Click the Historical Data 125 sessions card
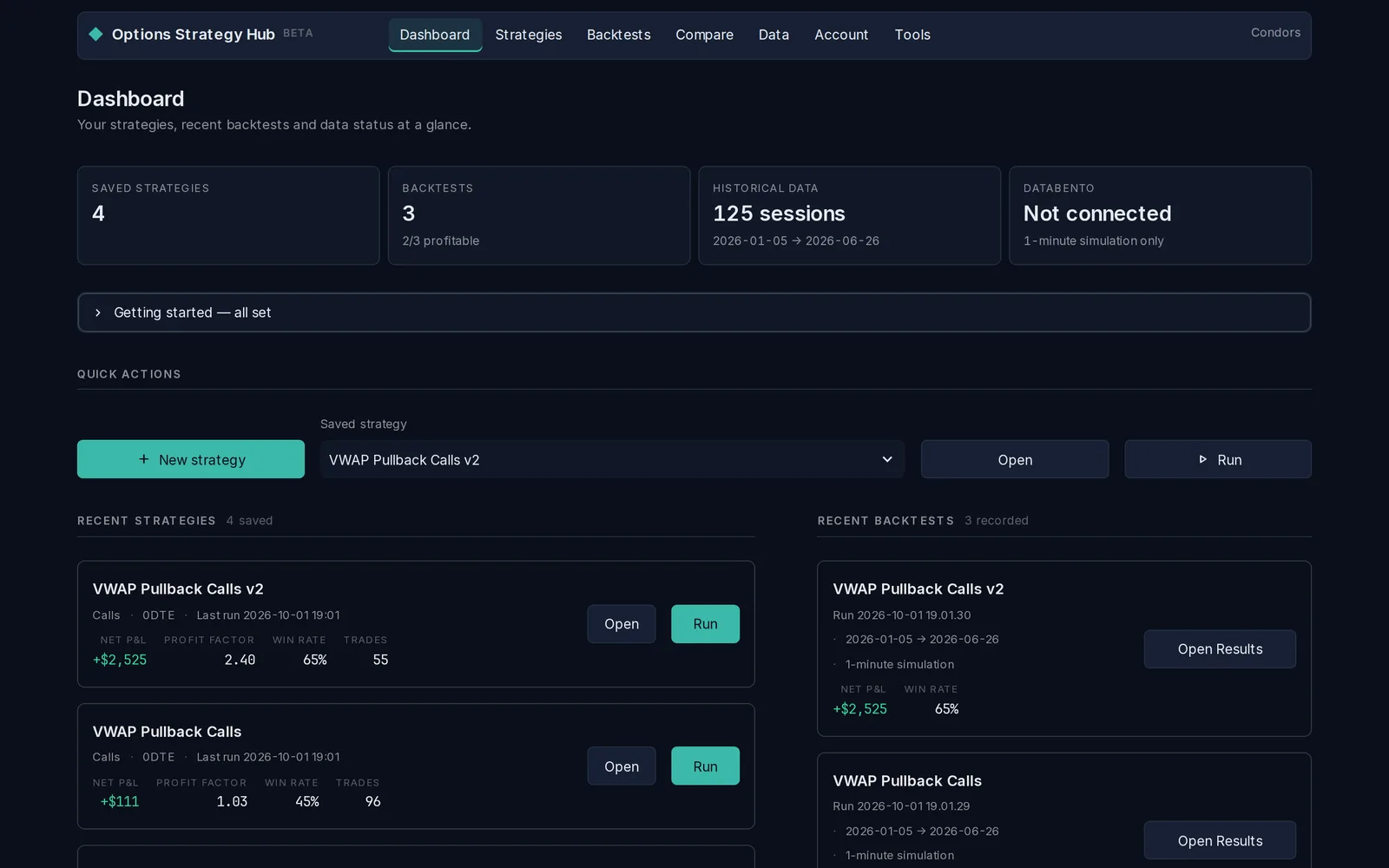 pos(850,215)
